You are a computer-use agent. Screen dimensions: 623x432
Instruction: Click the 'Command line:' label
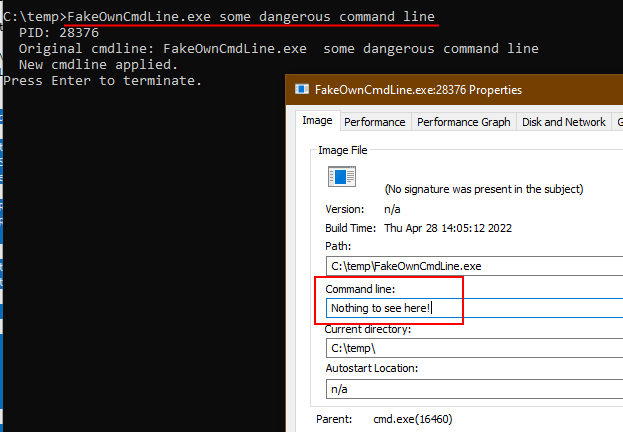tap(360, 289)
